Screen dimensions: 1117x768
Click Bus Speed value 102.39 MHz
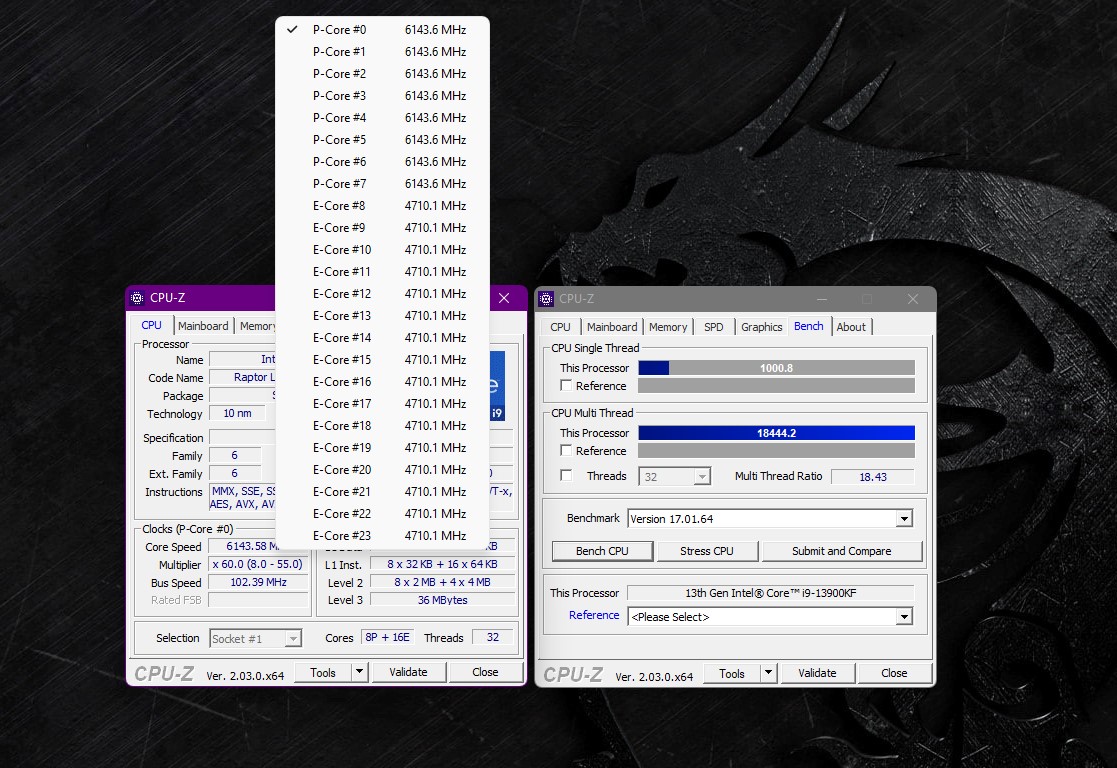click(258, 582)
